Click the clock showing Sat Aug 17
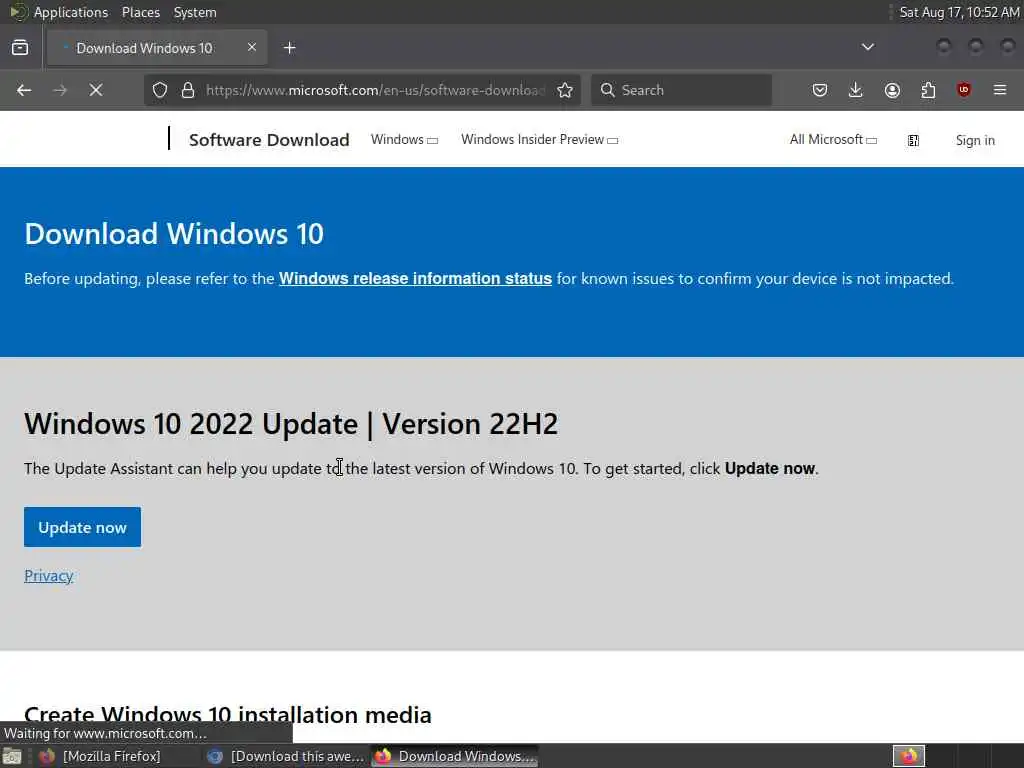 pos(959,12)
